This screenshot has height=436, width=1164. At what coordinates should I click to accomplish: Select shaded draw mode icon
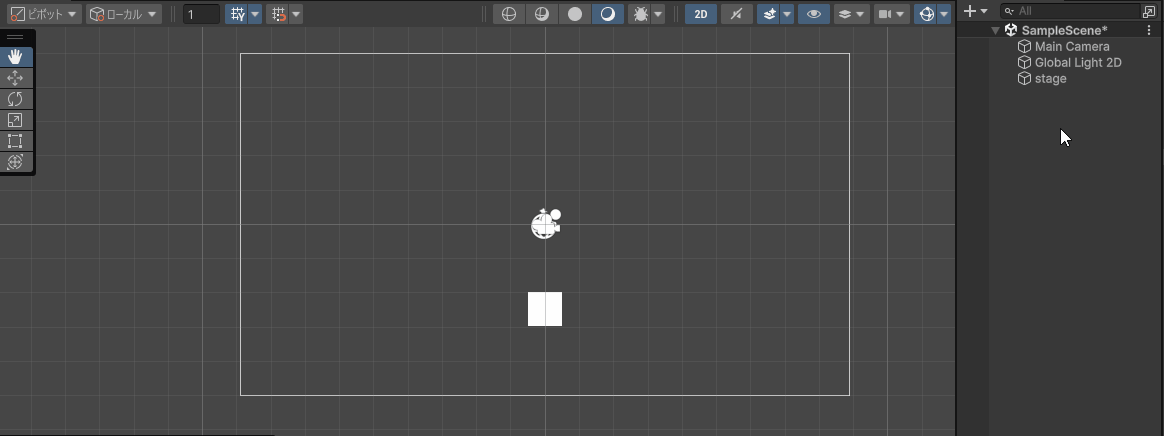[607, 13]
